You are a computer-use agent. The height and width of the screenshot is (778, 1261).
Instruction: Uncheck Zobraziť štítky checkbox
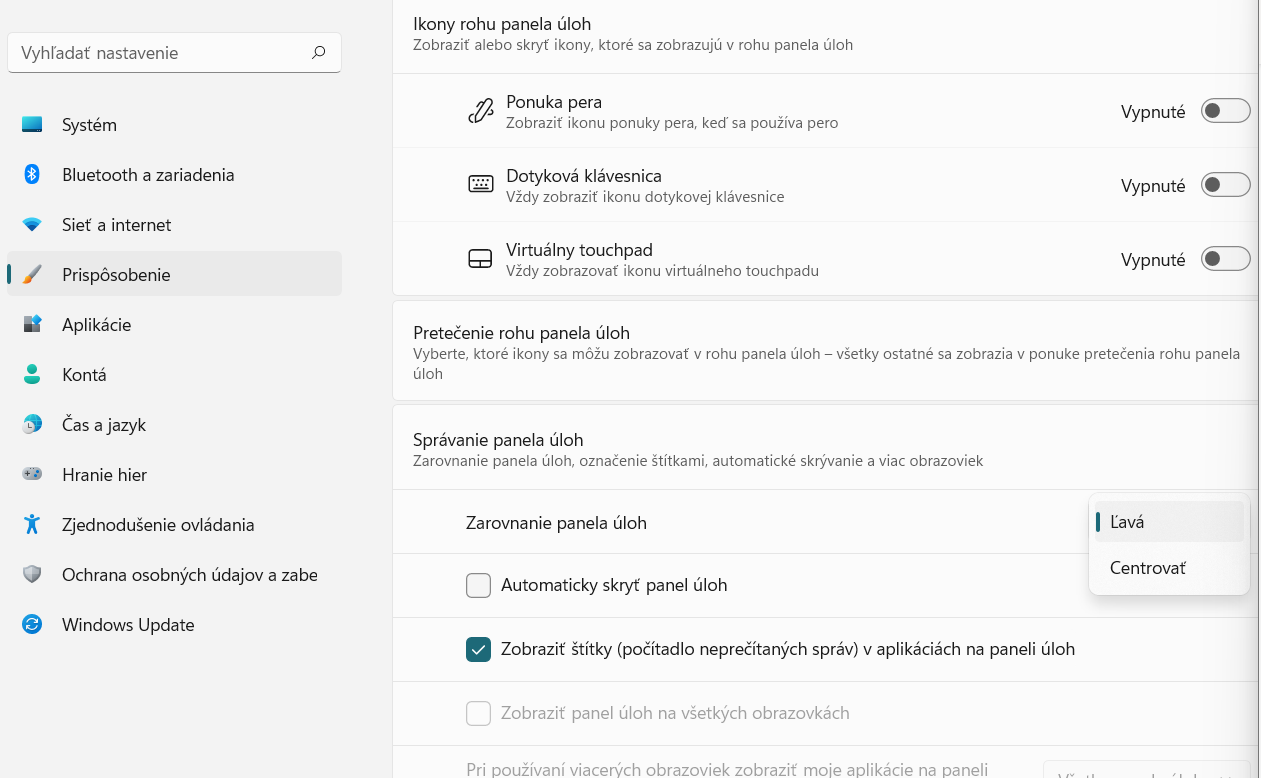pyautogui.click(x=479, y=649)
